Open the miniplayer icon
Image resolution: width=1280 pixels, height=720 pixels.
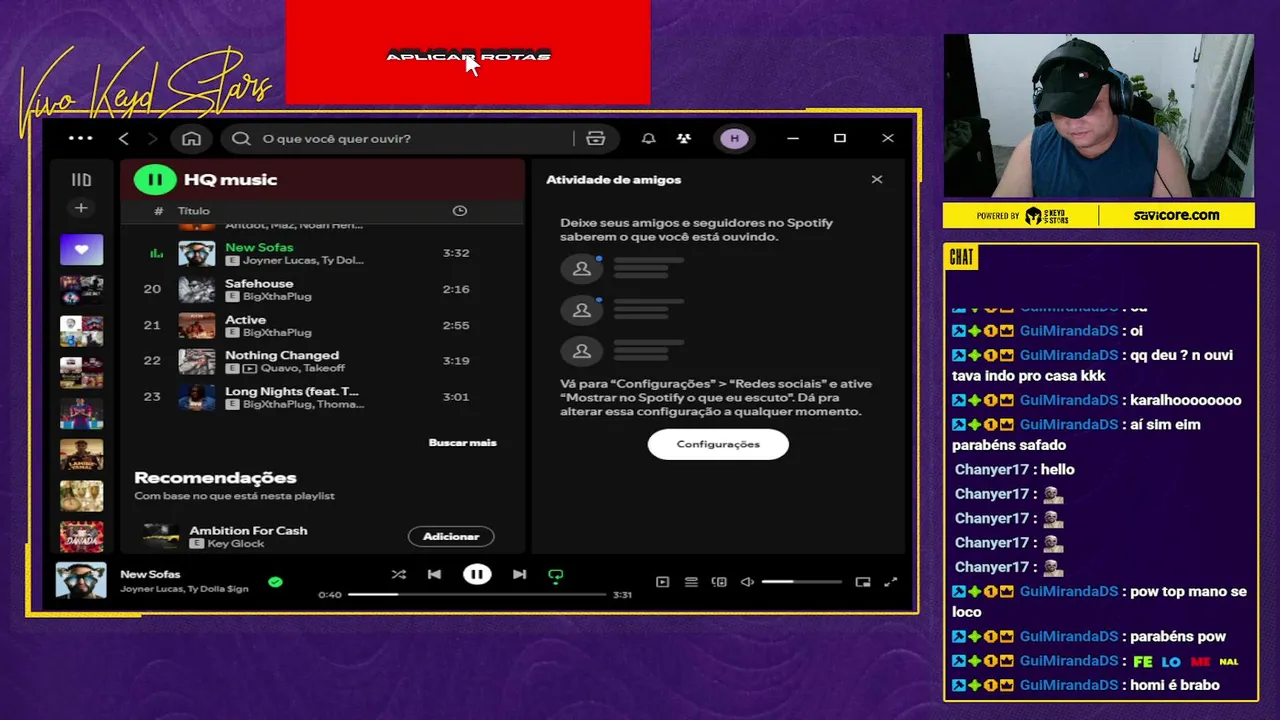tap(863, 582)
